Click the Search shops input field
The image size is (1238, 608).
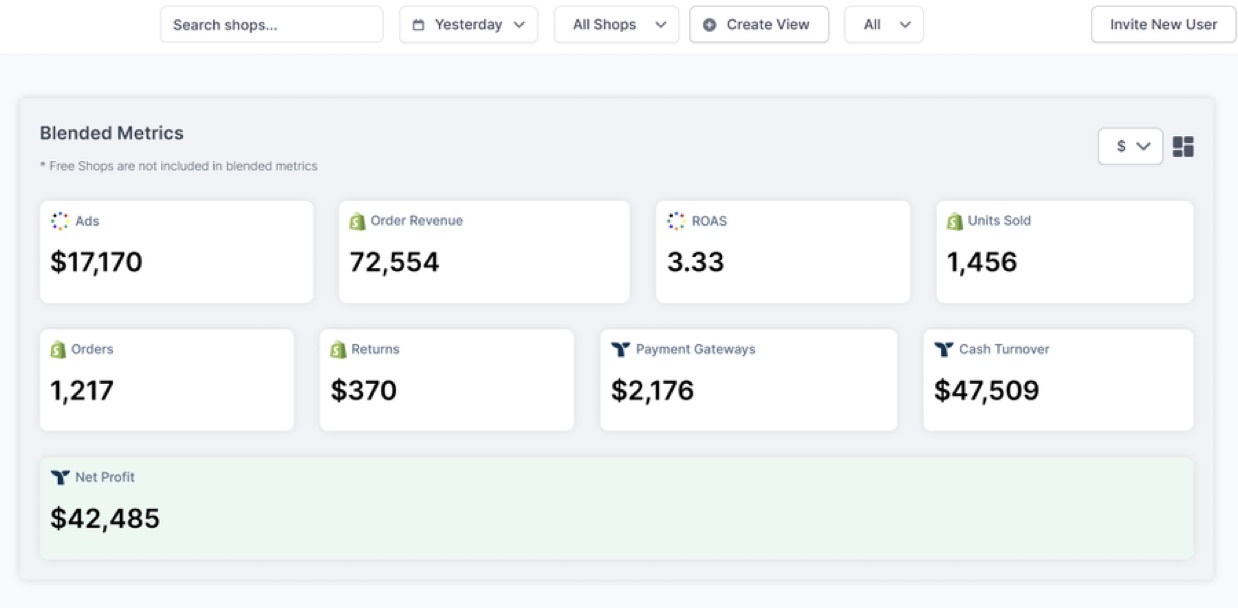(272, 24)
